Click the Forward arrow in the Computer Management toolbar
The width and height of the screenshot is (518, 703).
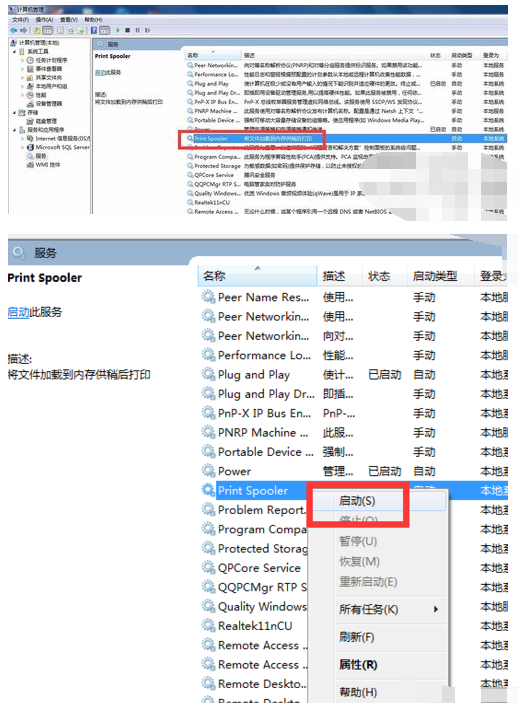[23, 30]
